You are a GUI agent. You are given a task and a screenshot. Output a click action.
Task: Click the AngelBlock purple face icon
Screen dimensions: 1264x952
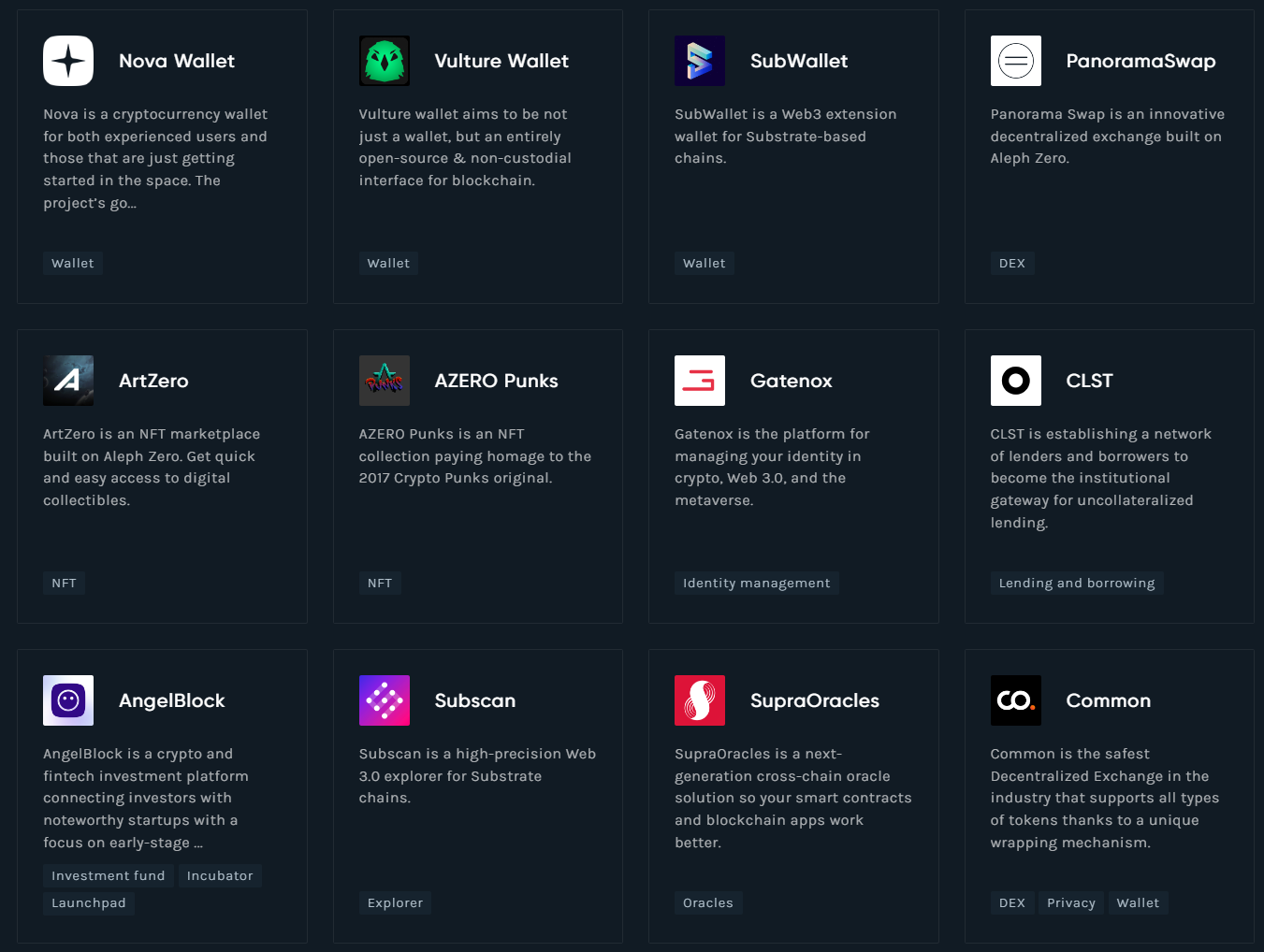(68, 700)
